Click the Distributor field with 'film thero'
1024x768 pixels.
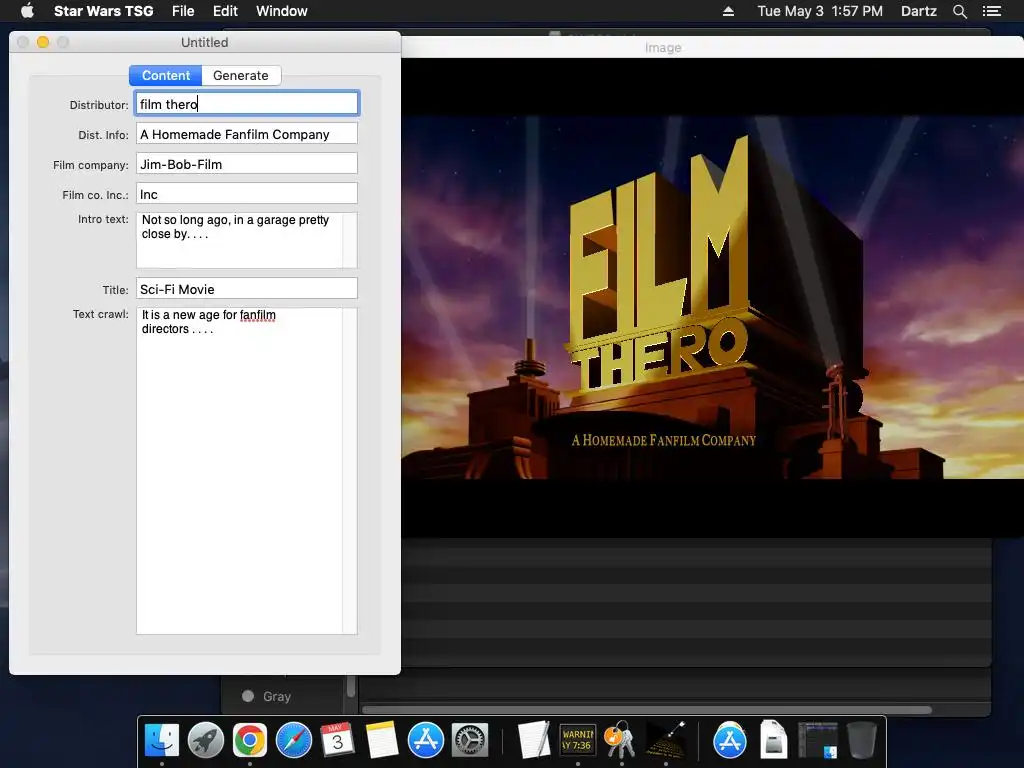click(247, 104)
